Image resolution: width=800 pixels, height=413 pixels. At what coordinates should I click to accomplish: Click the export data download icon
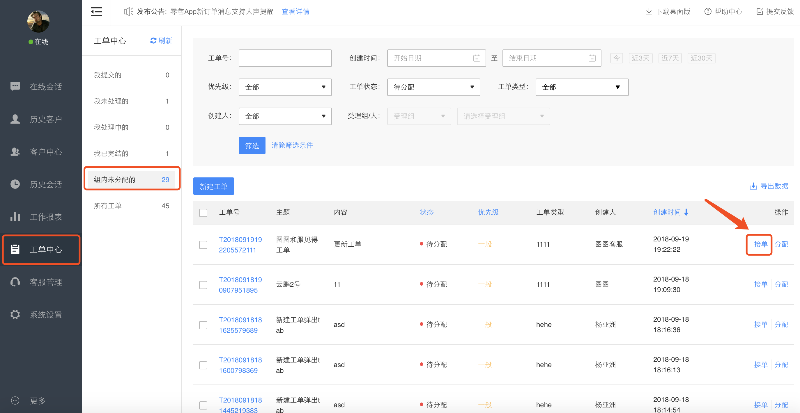753,186
